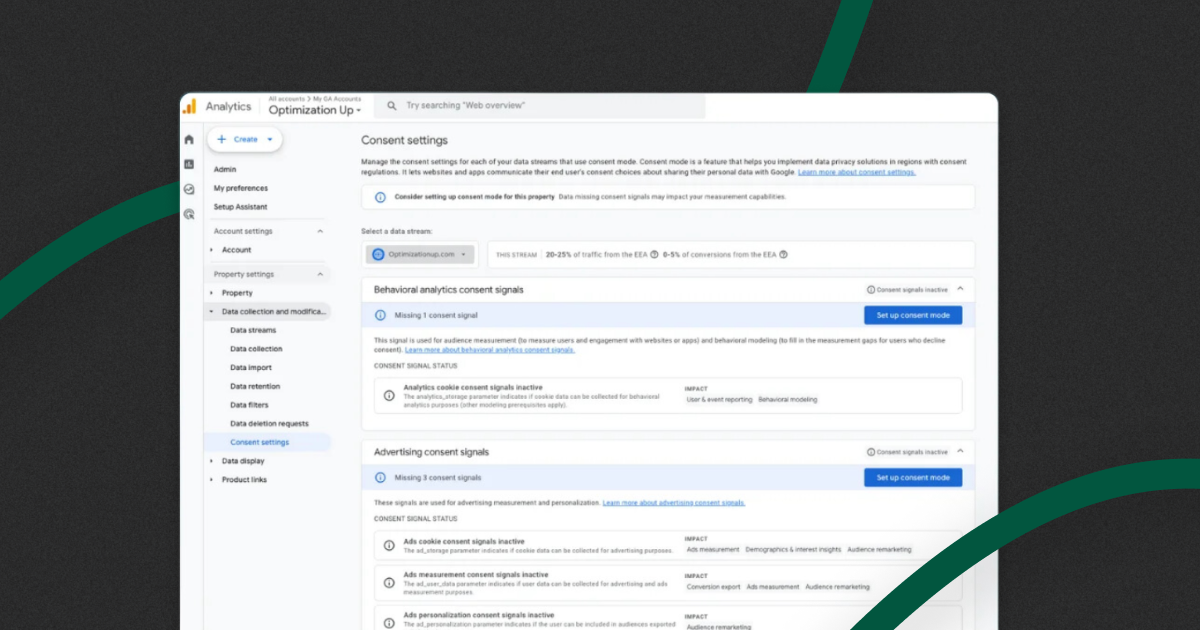Select Data filters in the sidebar
The image size is (1200, 630).
tap(249, 405)
